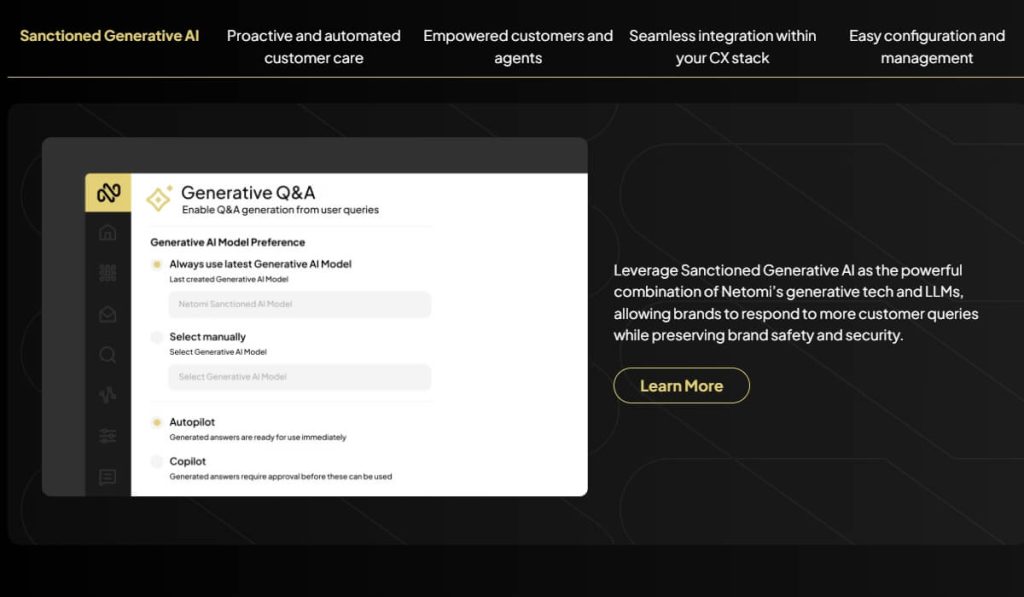The height and width of the screenshot is (597, 1024).
Task: Enable the Autopilot radio option
Action: click(x=157, y=423)
